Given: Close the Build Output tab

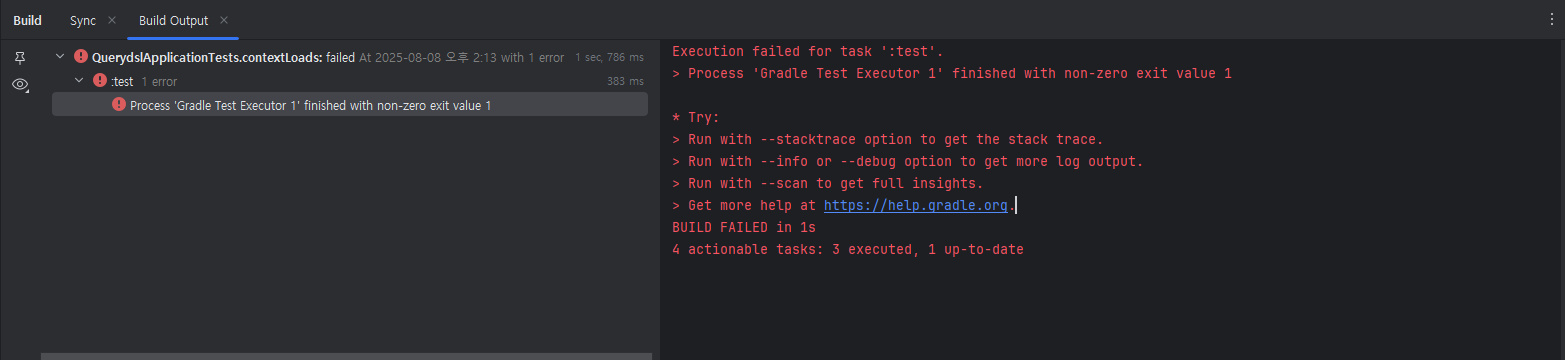Looking at the screenshot, I should pos(223,20).
